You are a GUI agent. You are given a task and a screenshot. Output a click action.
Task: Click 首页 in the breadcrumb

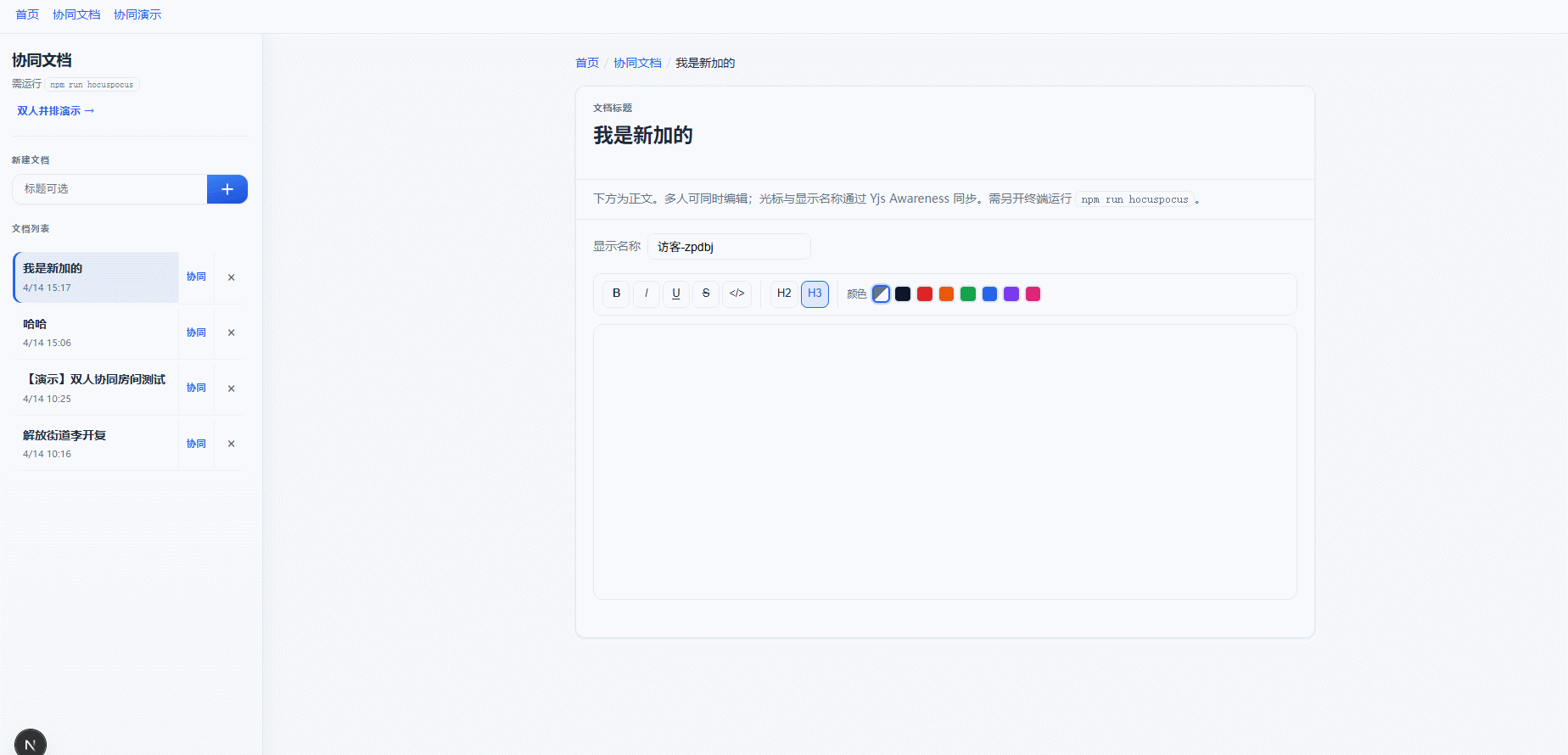tap(587, 63)
